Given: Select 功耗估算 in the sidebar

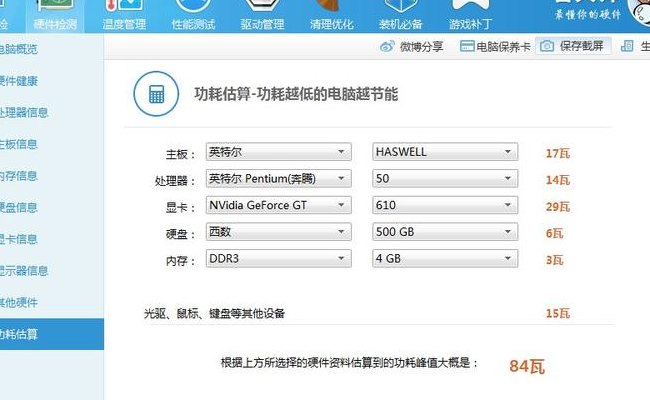Looking at the screenshot, I should pyautogui.click(x=52, y=334).
